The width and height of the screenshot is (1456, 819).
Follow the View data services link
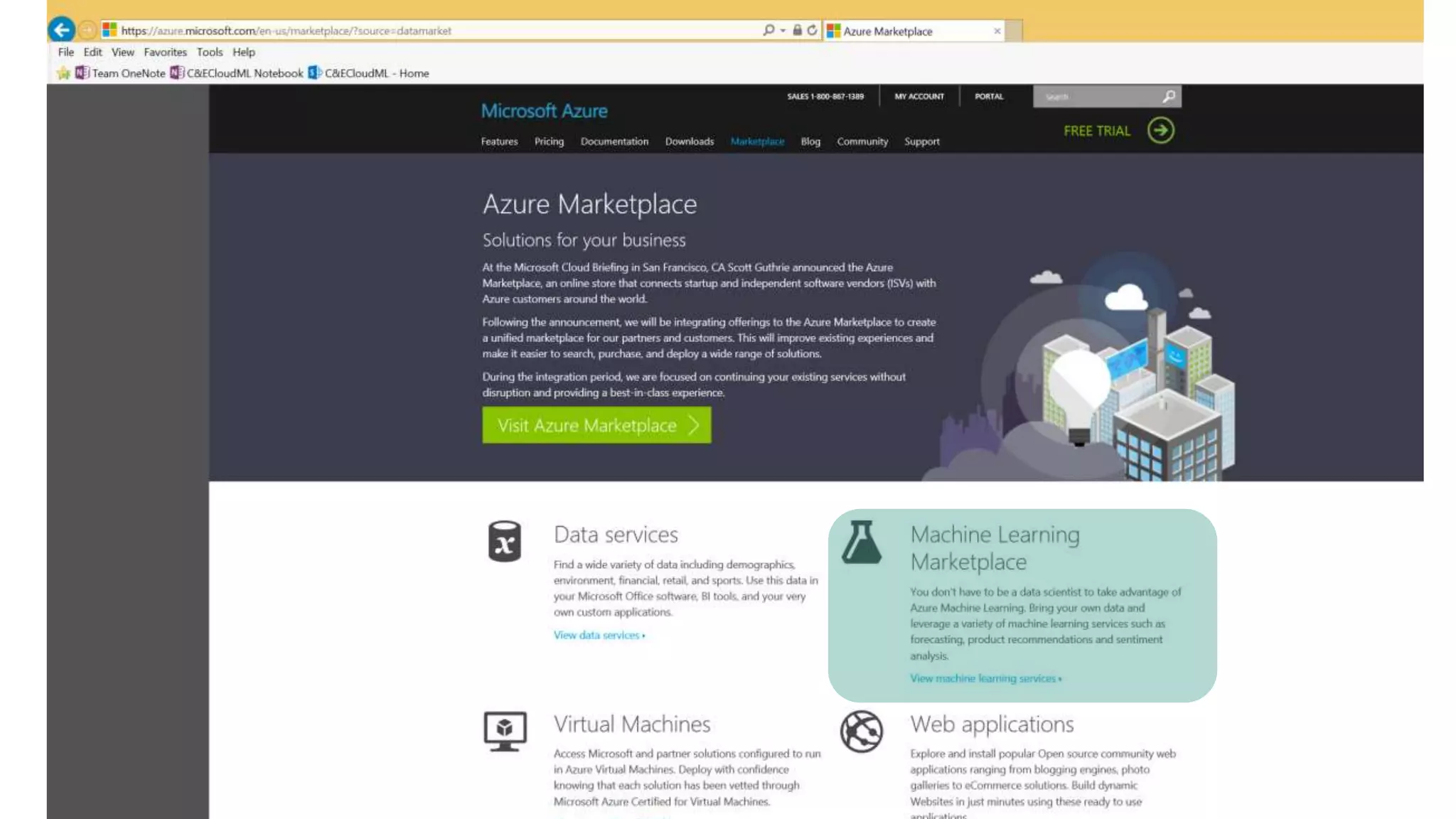599,635
